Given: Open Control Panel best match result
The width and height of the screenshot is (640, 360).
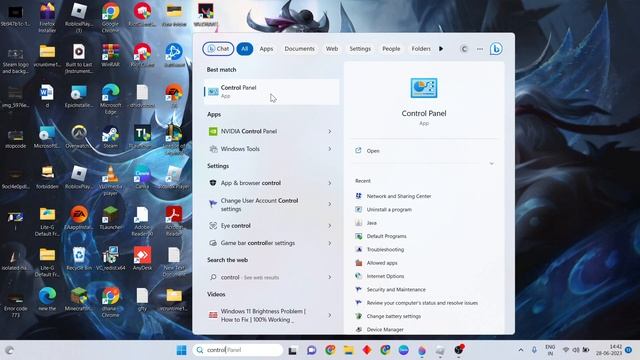Looking at the screenshot, I should point(271,91).
